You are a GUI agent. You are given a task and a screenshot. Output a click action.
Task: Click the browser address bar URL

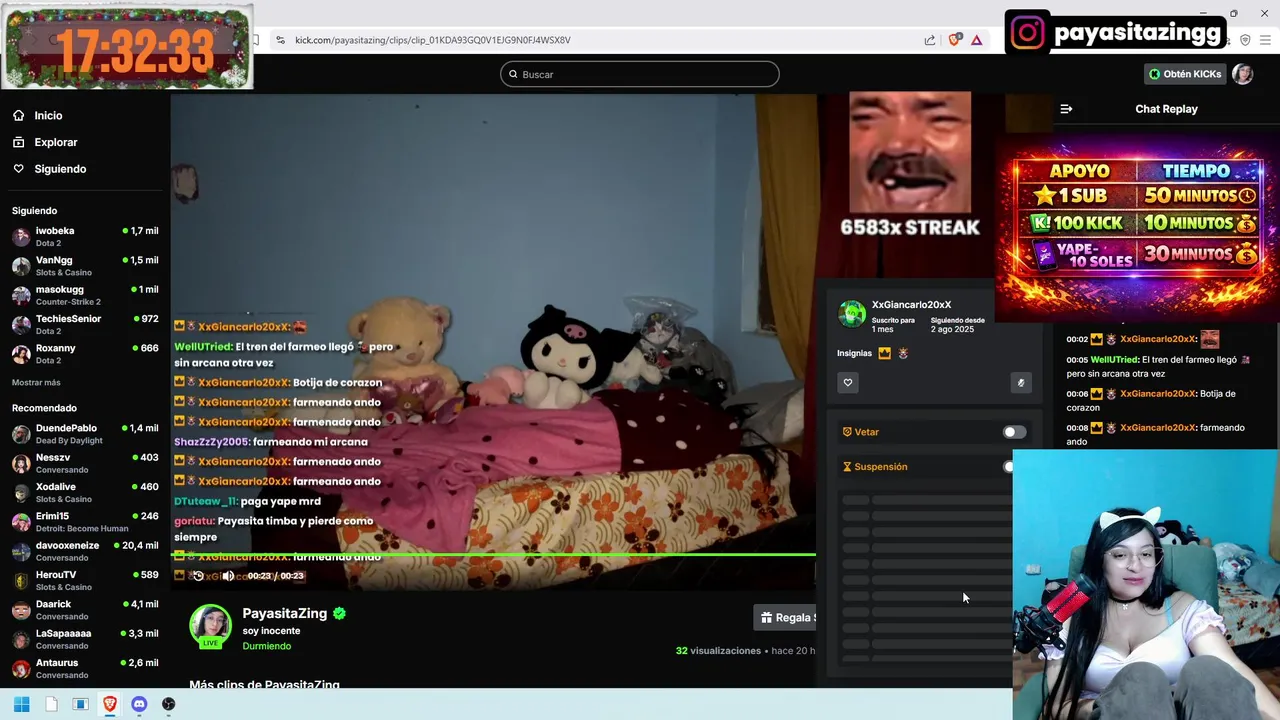click(x=433, y=40)
